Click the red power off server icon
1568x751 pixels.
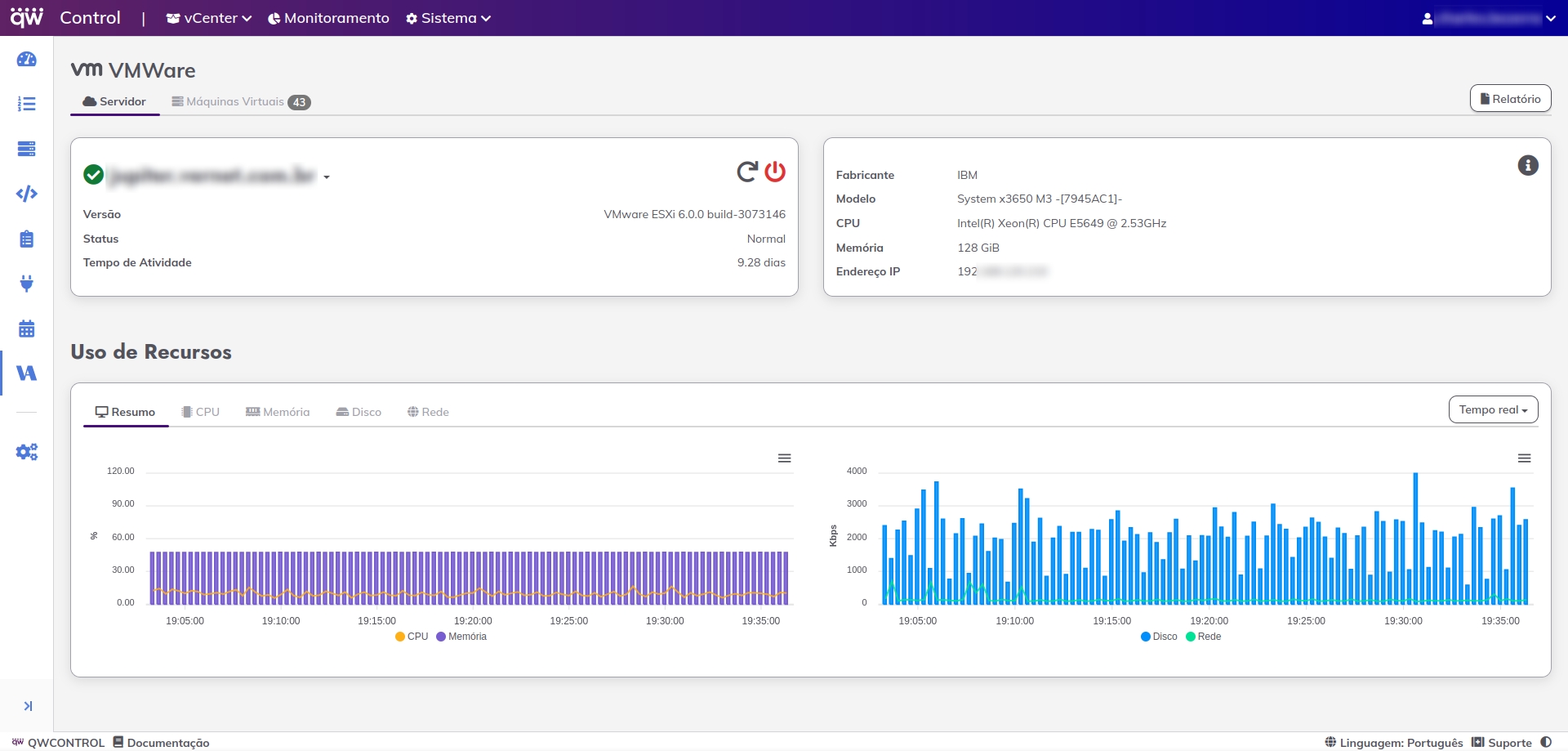tap(775, 172)
